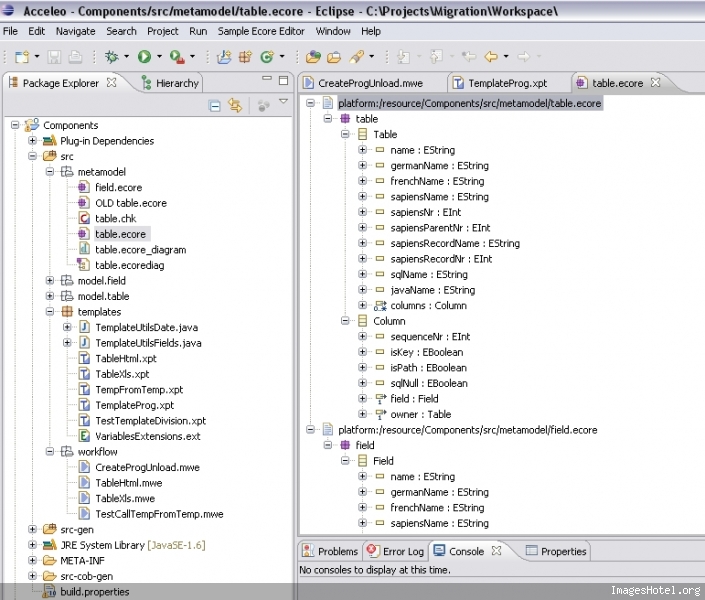Open the Back history dropdown arrow
The width and height of the screenshot is (705, 600).
506,57
